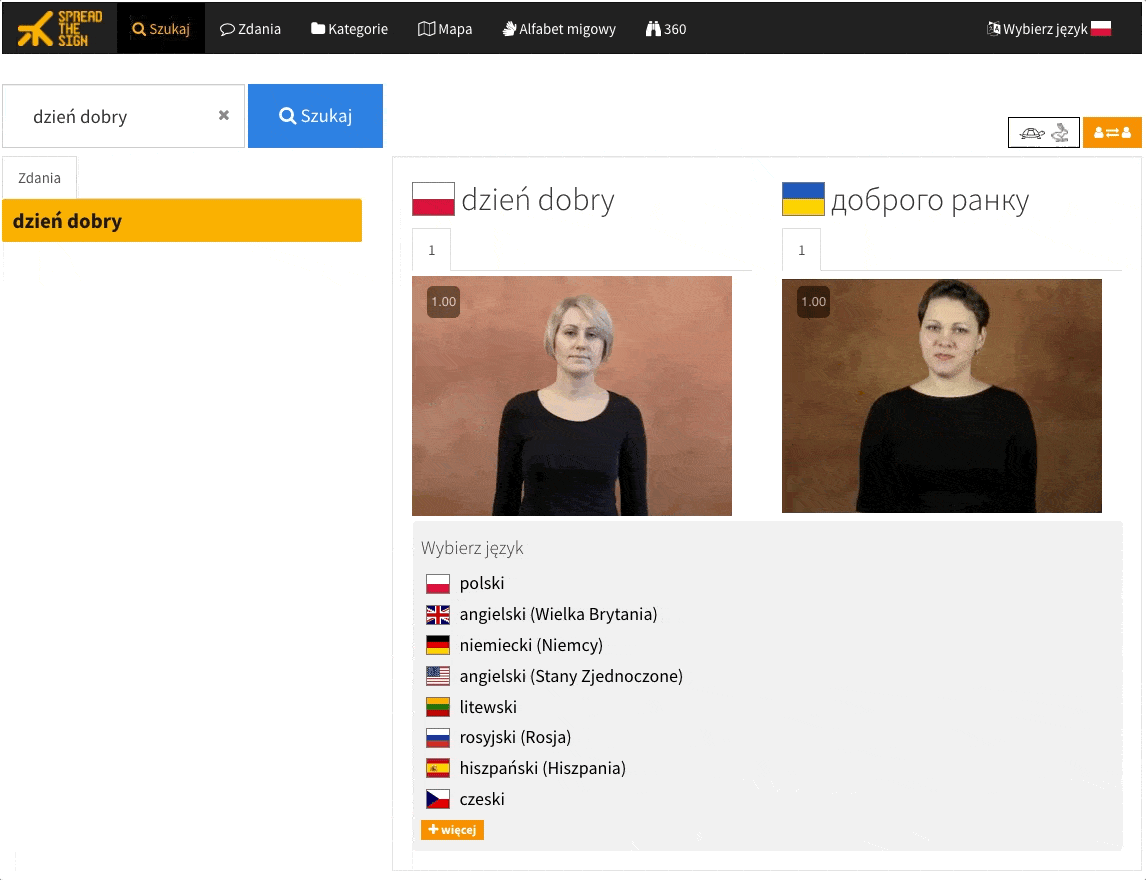Open the Mapa menu item
The width and height of the screenshot is (1146, 880).
(445, 29)
